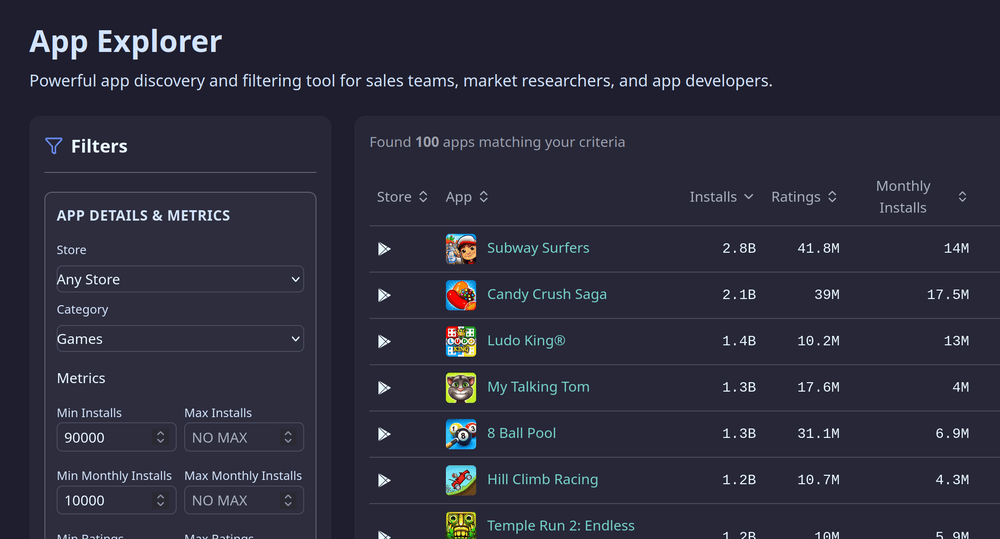
Task: Sort table by Store column
Action: click(402, 197)
